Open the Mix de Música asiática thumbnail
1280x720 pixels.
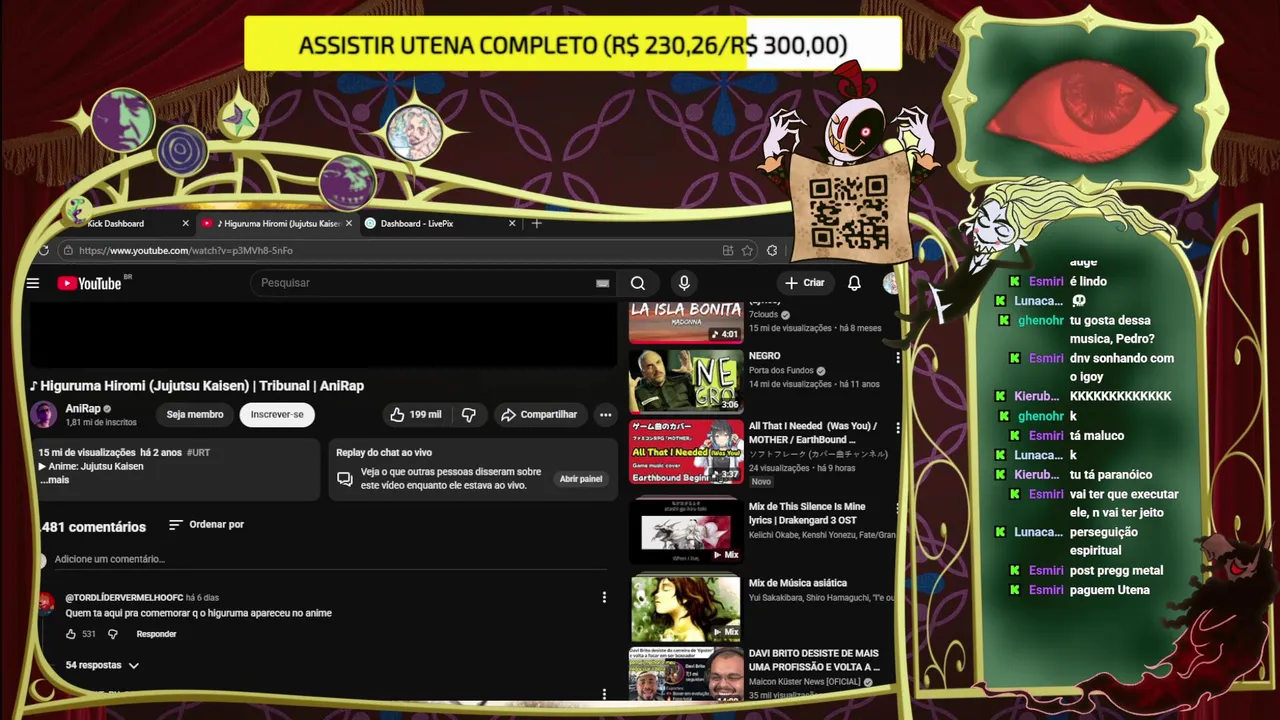pyautogui.click(x=686, y=607)
